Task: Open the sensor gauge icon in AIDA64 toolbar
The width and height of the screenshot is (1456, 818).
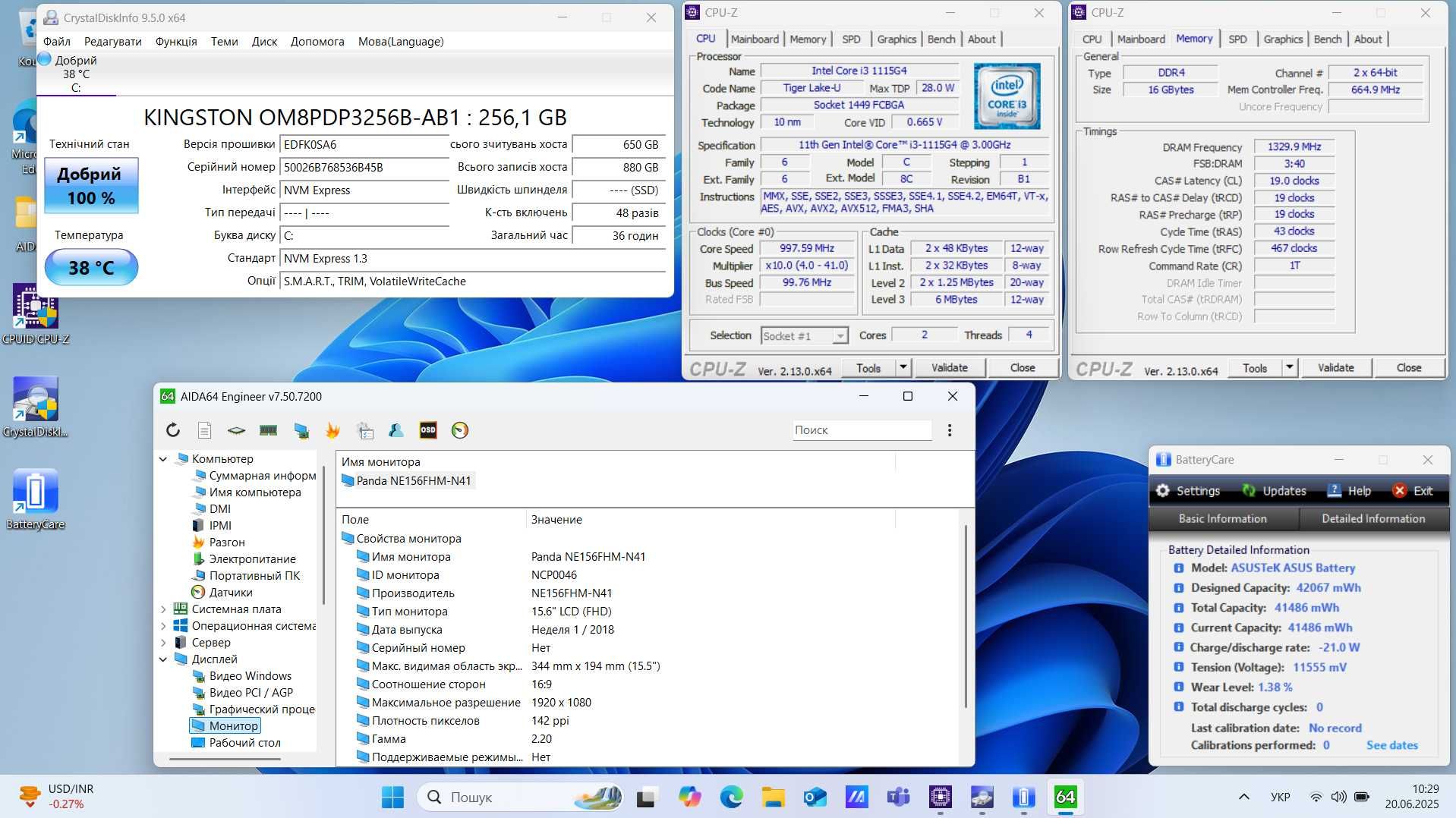Action: point(460,430)
